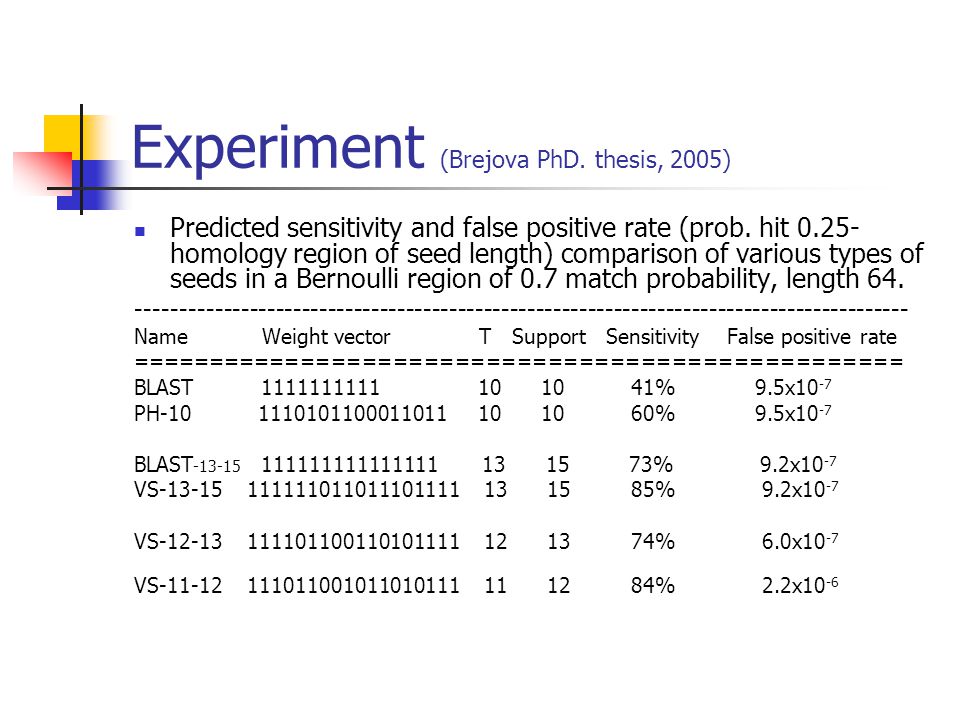Click the Sensitivity column header
Image resolution: width=960 pixels, height=720 pixels.
pos(652,337)
